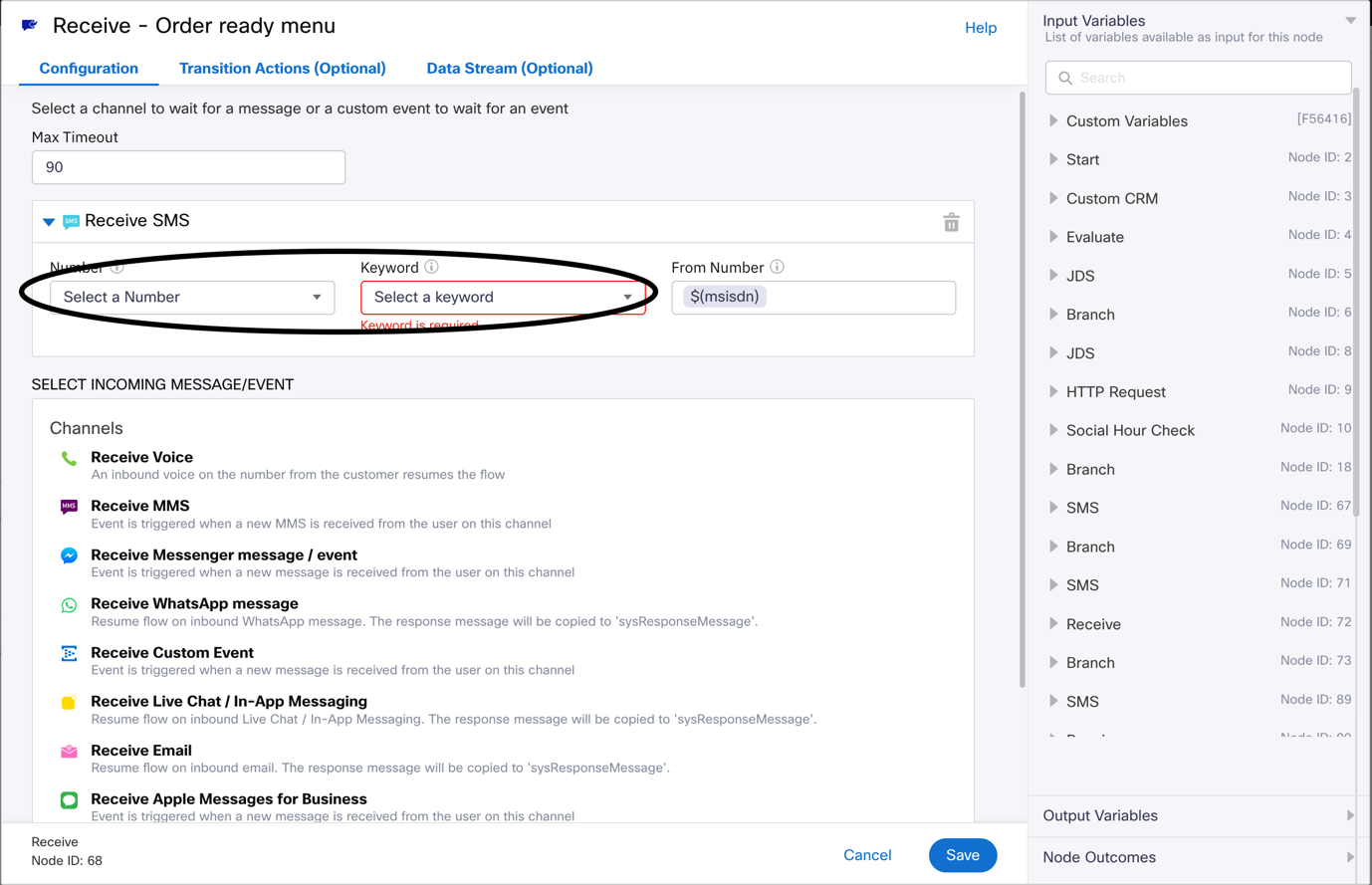1372x885 pixels.
Task: Expand the Social Hour Check node
Action: (x=1053, y=430)
